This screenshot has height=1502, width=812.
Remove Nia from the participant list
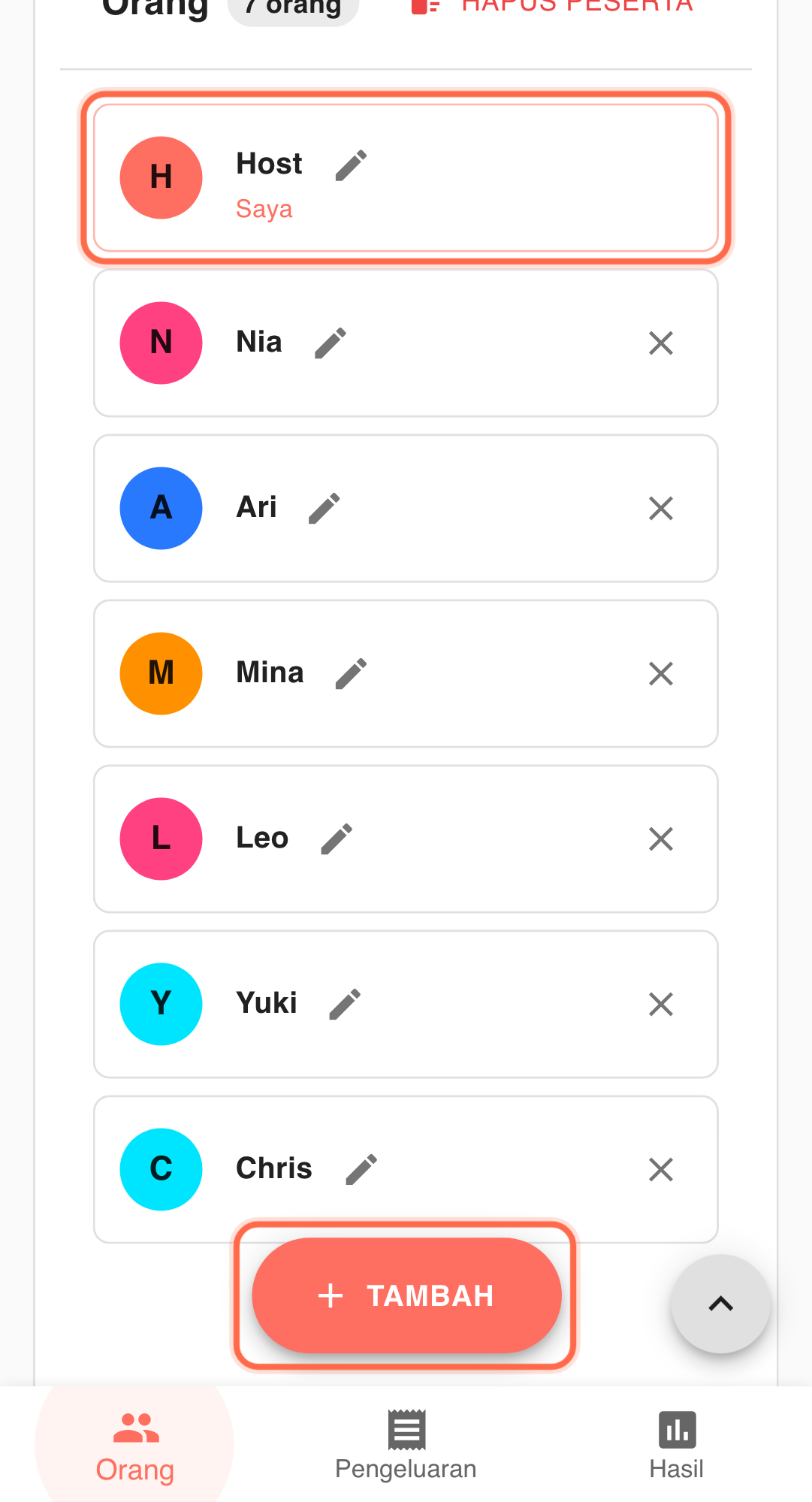[x=661, y=343]
